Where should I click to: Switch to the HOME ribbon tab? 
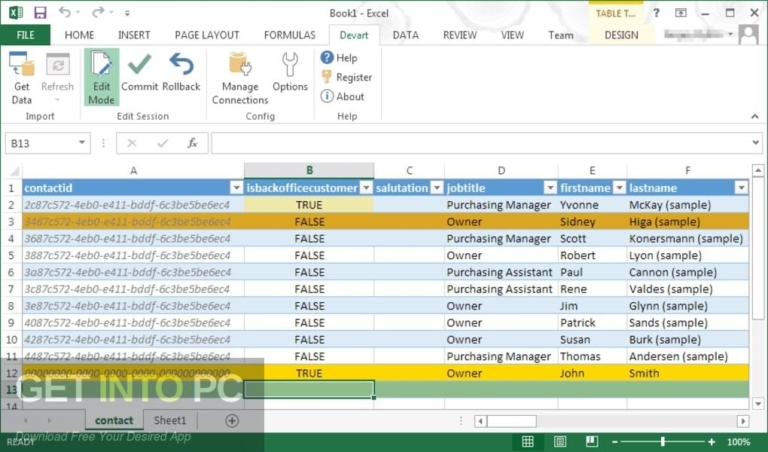point(79,35)
